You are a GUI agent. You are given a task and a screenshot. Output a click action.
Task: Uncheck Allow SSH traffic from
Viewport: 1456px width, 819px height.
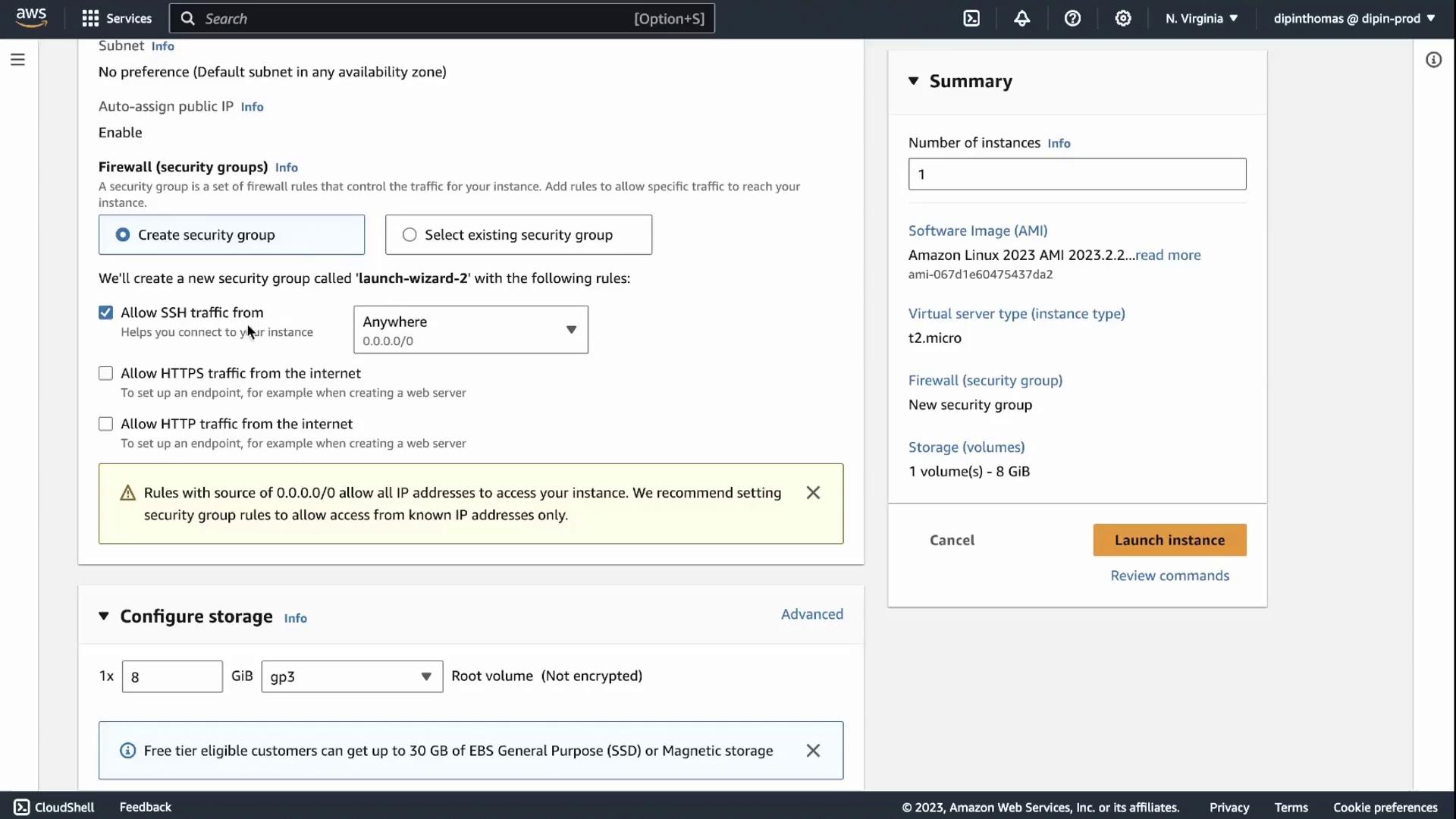pos(105,312)
